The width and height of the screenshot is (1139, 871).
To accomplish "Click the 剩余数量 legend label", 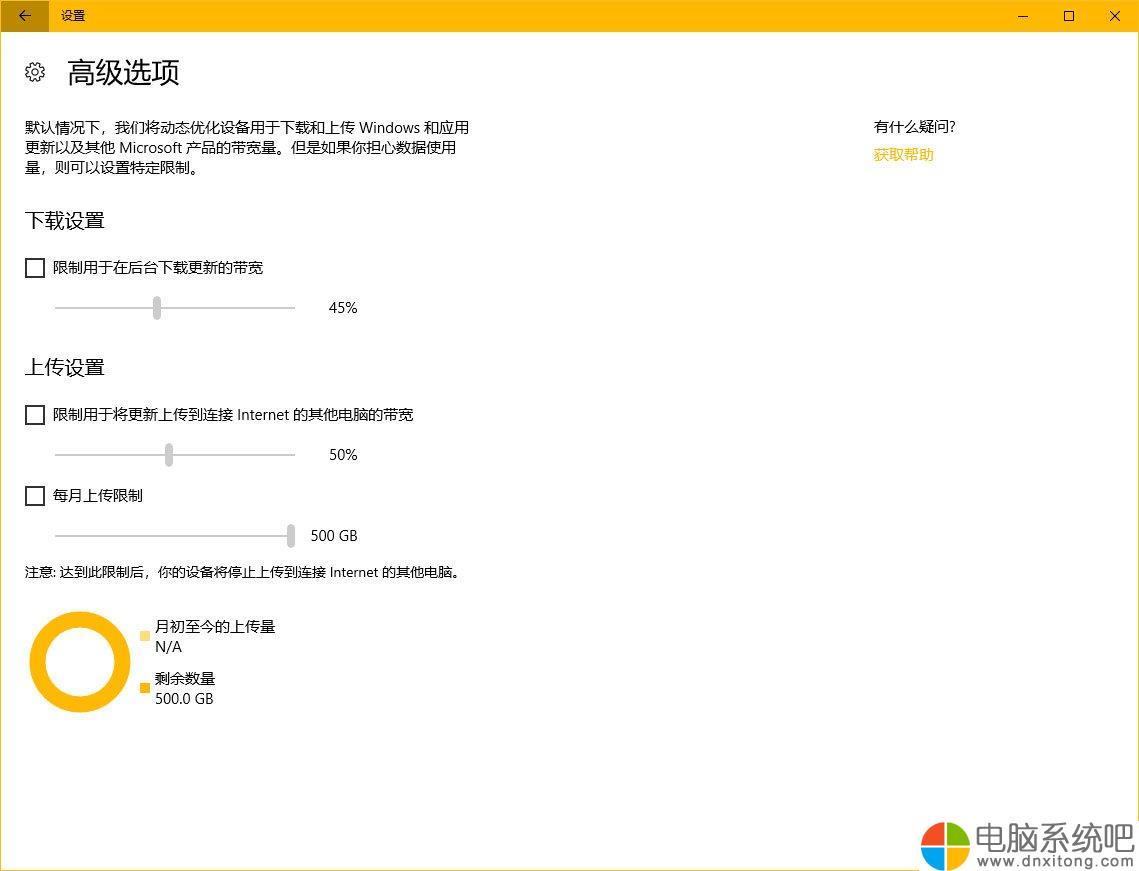I will tap(185, 679).
